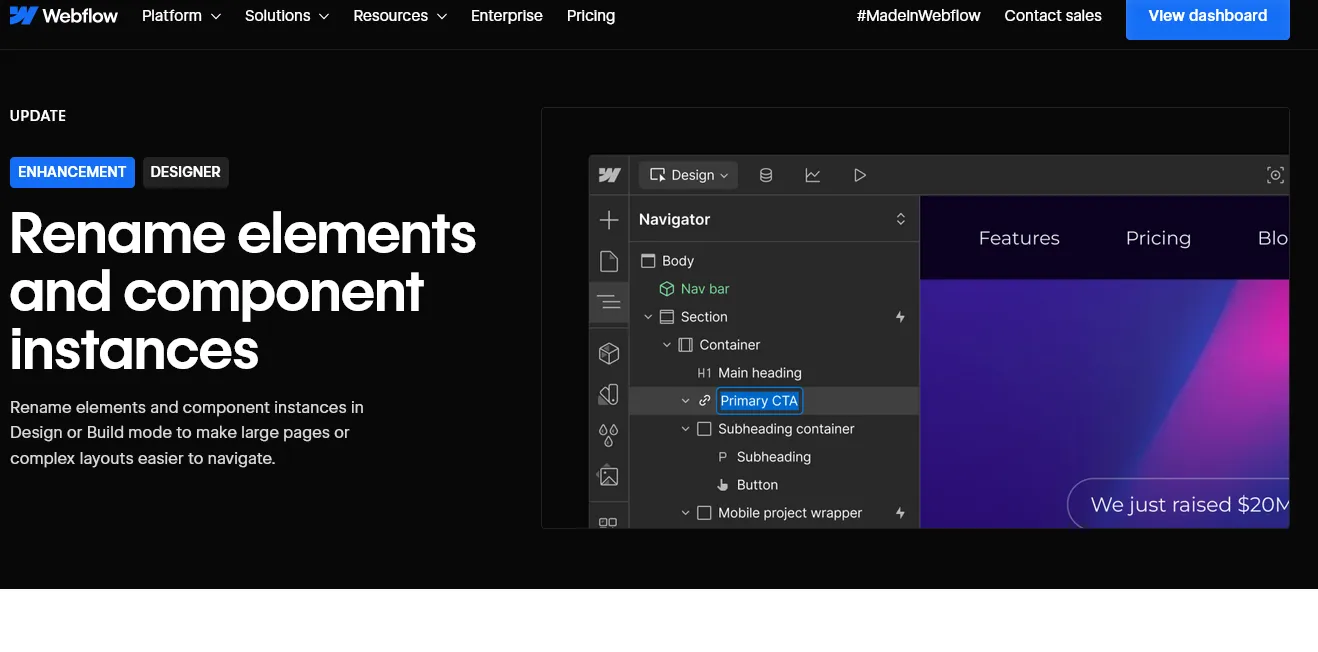
Task: Collapse the Subheading container chevron
Action: 685,429
